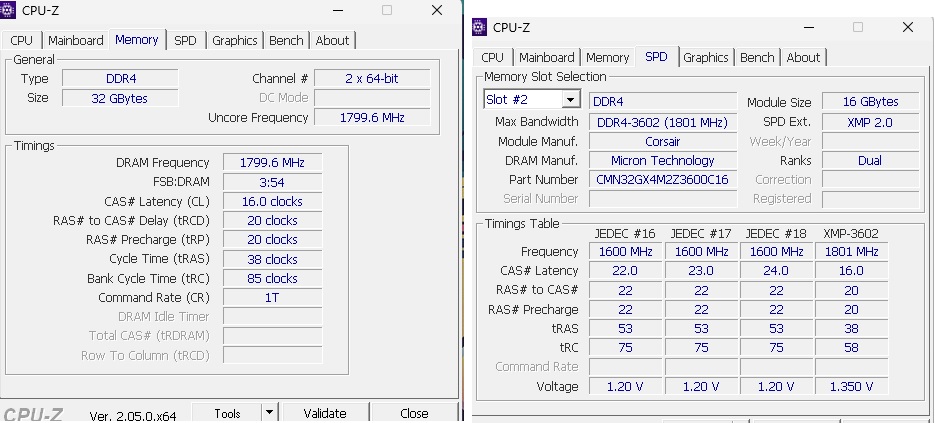Minimize the Memory CPU-Z window

tap(338, 10)
